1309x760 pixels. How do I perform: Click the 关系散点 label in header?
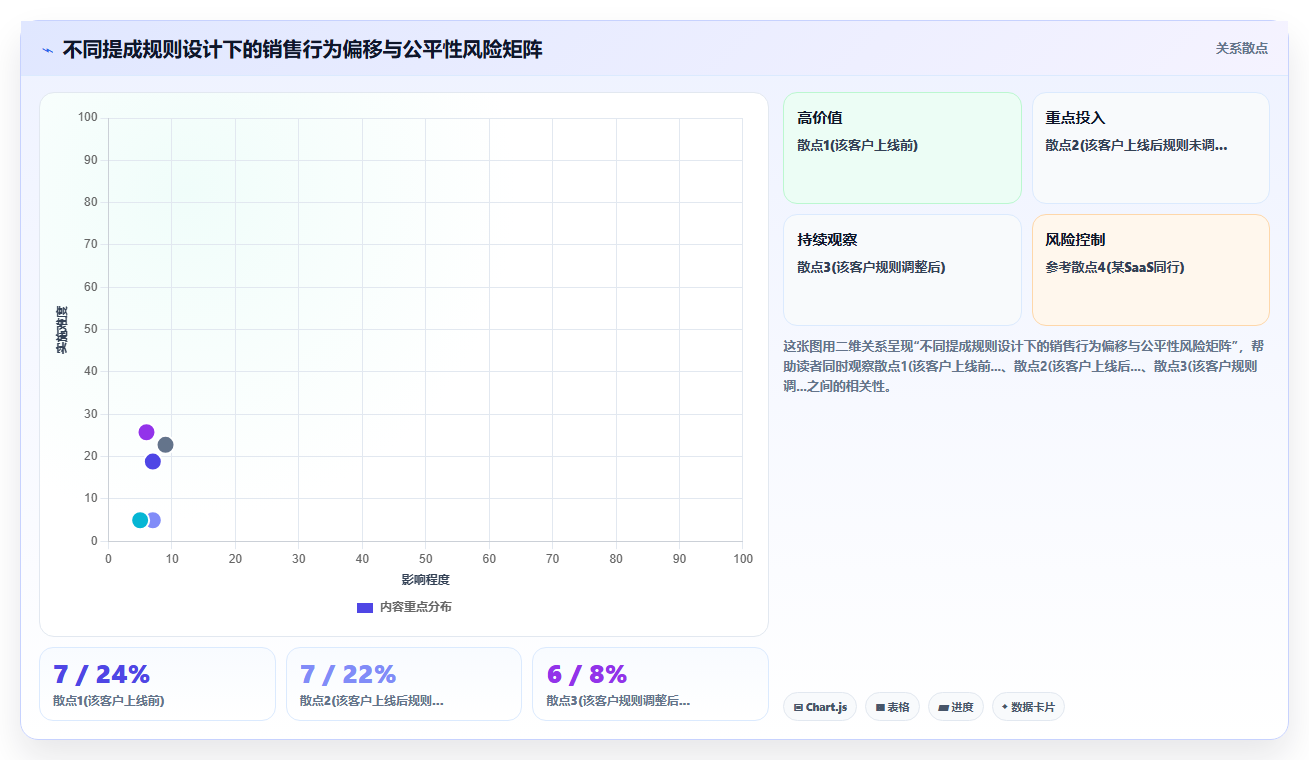coord(1241,48)
